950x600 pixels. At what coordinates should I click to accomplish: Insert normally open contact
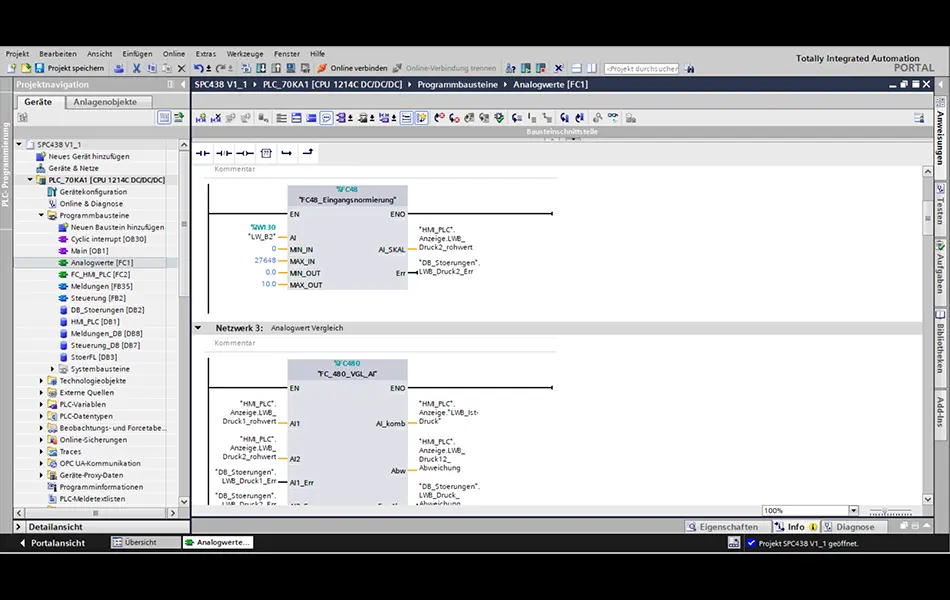tap(202, 153)
